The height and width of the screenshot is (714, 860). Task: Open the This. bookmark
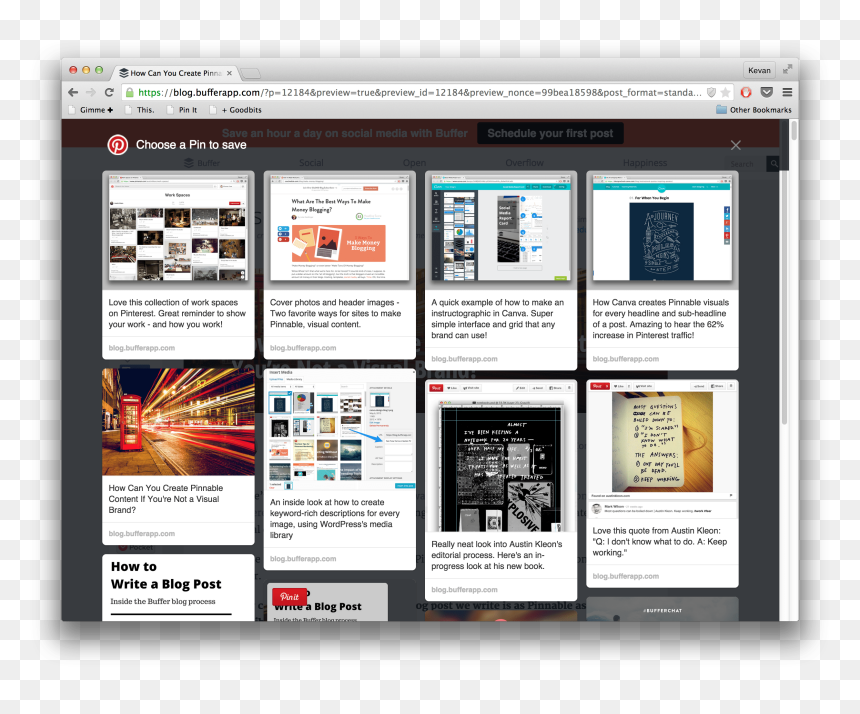coord(139,110)
